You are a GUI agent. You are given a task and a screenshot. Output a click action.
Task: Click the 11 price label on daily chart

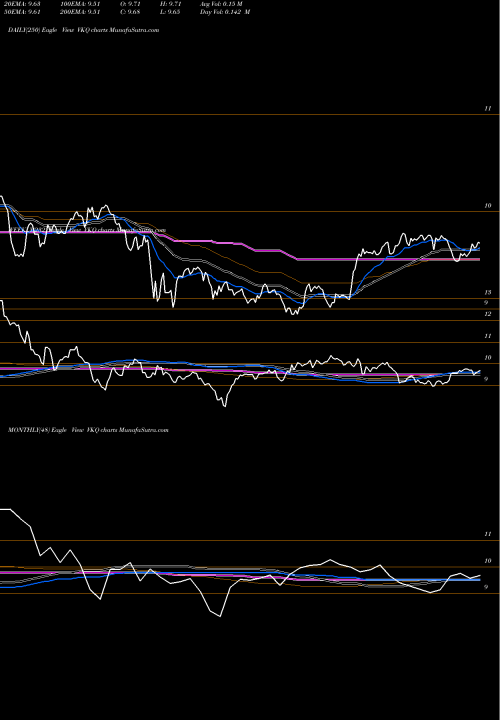click(488, 108)
